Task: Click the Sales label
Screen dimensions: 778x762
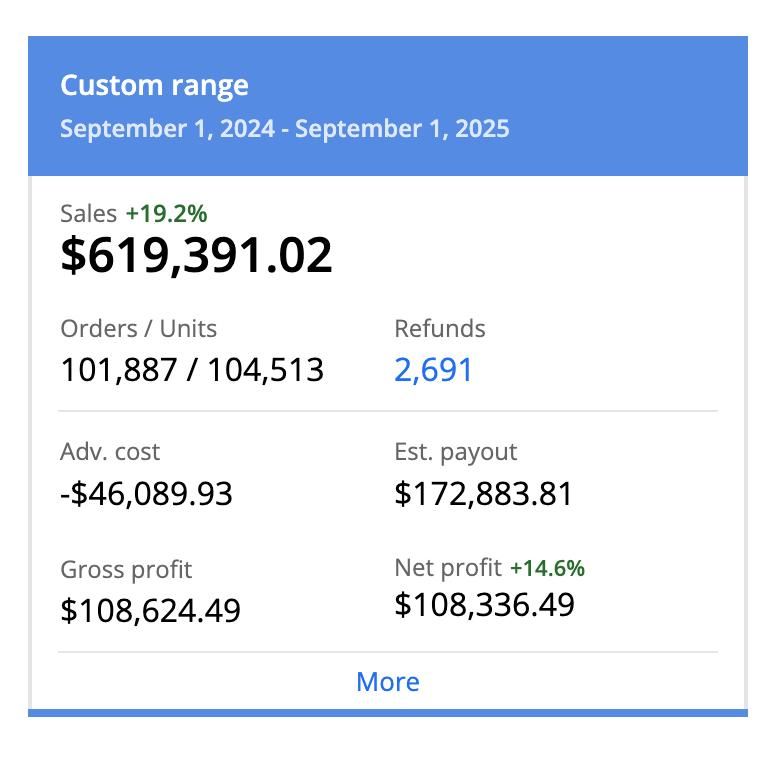Action: 89,213
